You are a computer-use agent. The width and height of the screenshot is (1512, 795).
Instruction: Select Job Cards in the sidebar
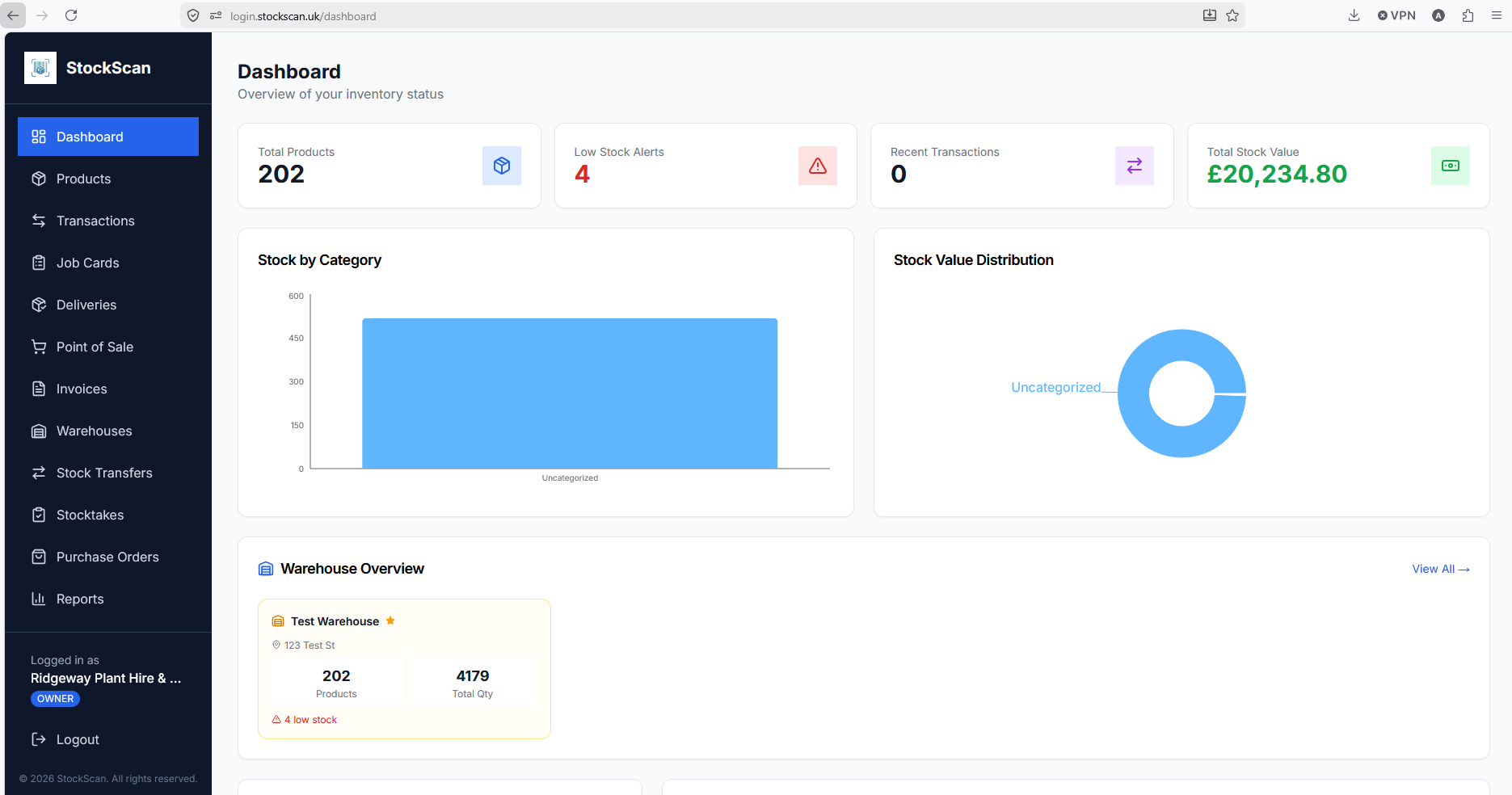108,263
